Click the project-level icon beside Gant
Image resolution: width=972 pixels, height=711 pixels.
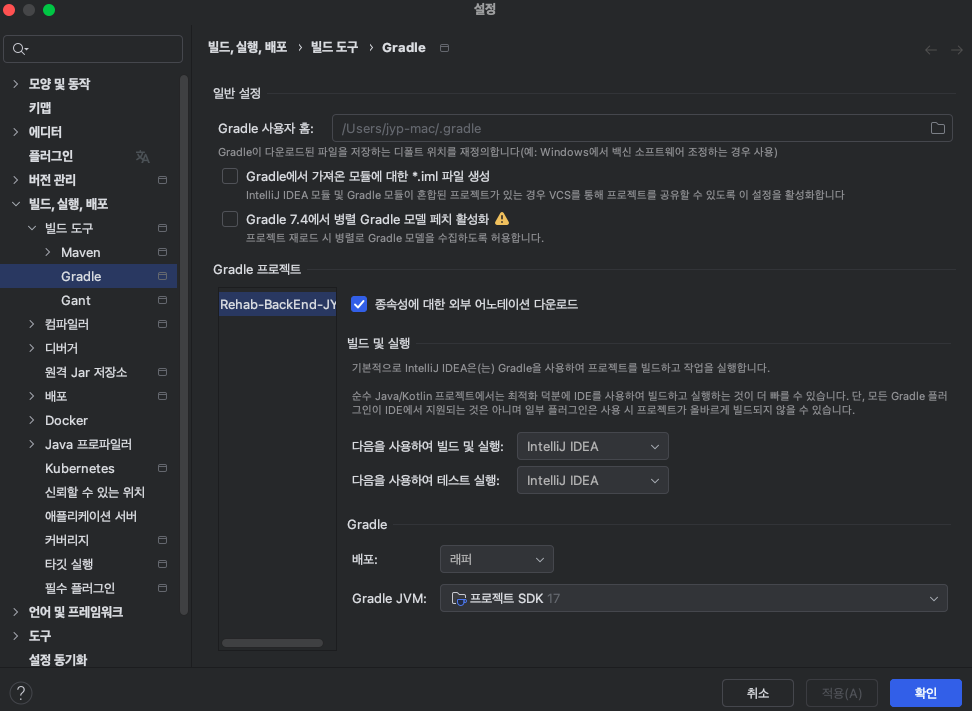tap(162, 300)
